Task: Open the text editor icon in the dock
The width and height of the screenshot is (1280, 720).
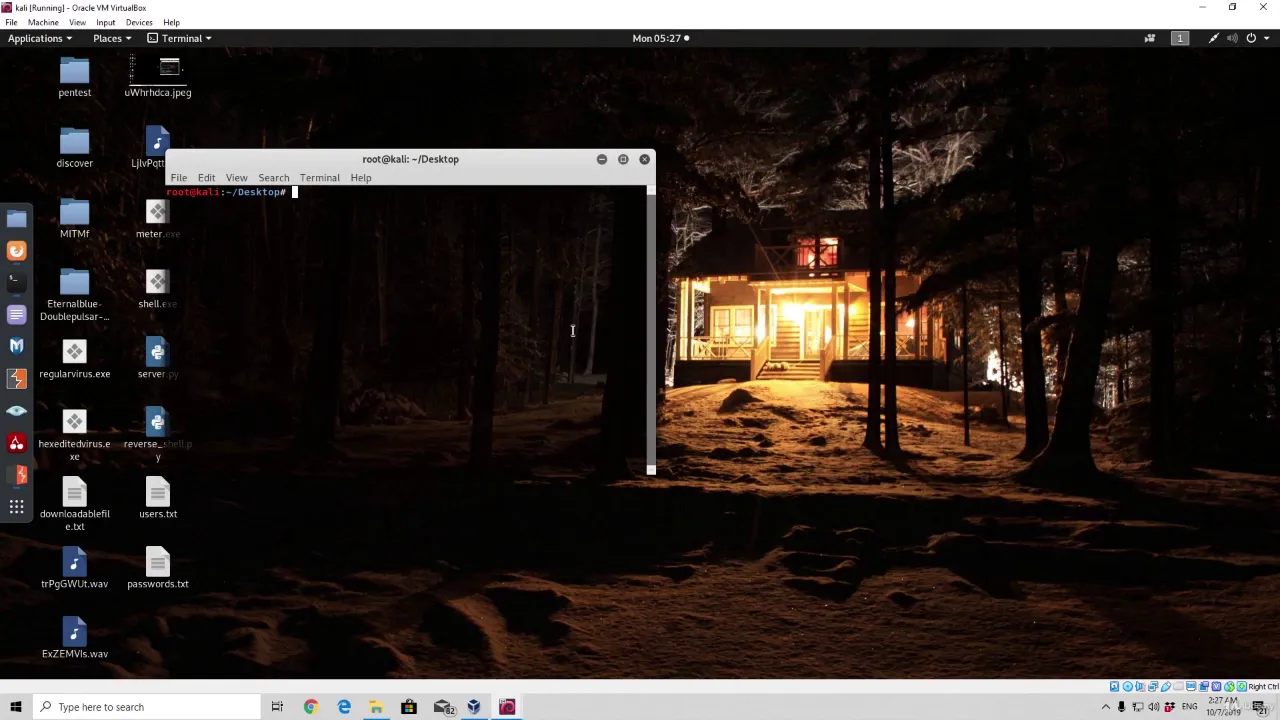Action: coord(17,315)
